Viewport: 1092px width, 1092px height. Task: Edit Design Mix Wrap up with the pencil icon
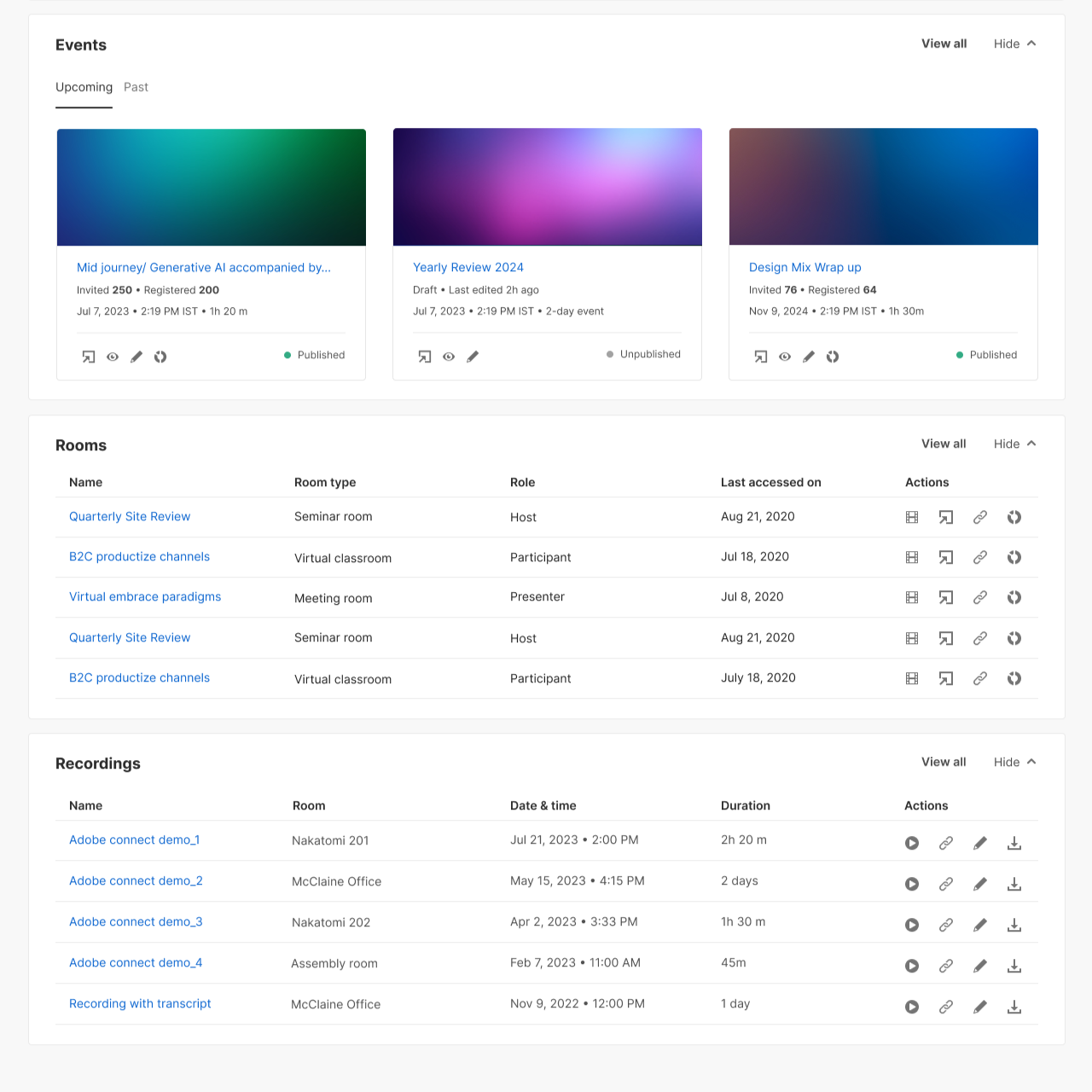pos(809,357)
